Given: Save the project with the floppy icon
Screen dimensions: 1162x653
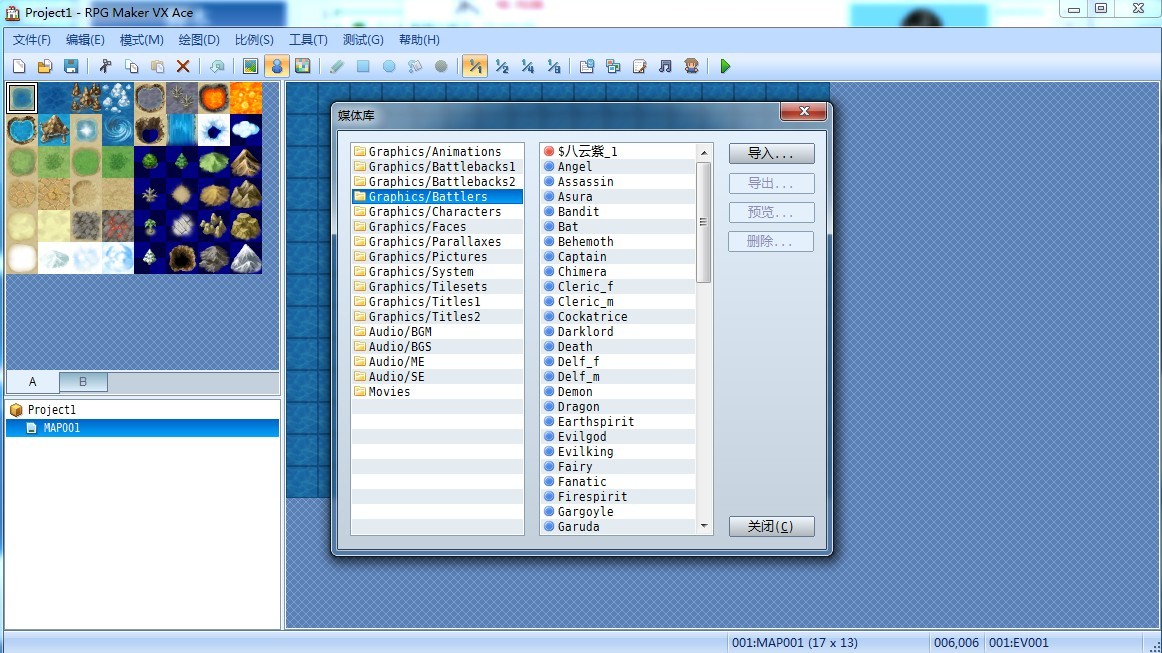Looking at the screenshot, I should pyautogui.click(x=71, y=67).
